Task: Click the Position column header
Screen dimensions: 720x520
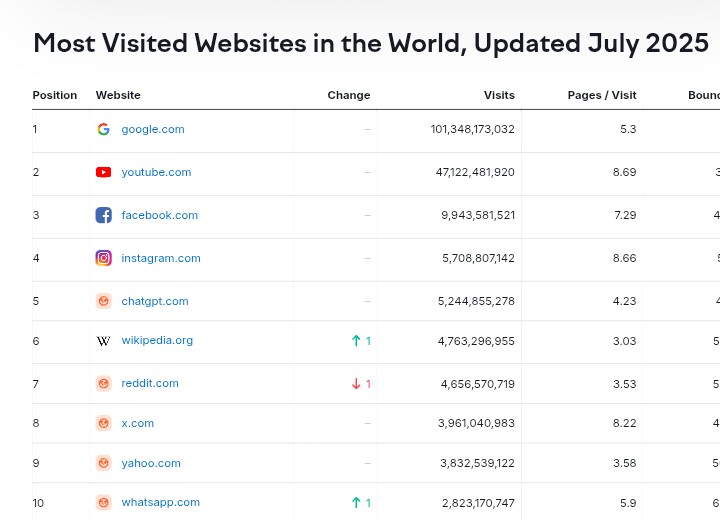Action: [55, 95]
